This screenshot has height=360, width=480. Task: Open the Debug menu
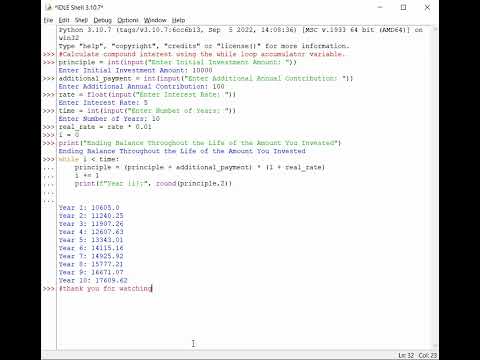click(x=102, y=20)
